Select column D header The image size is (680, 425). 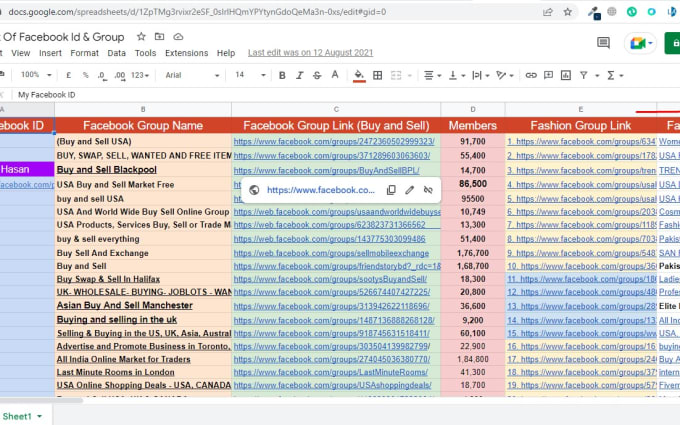(x=473, y=110)
